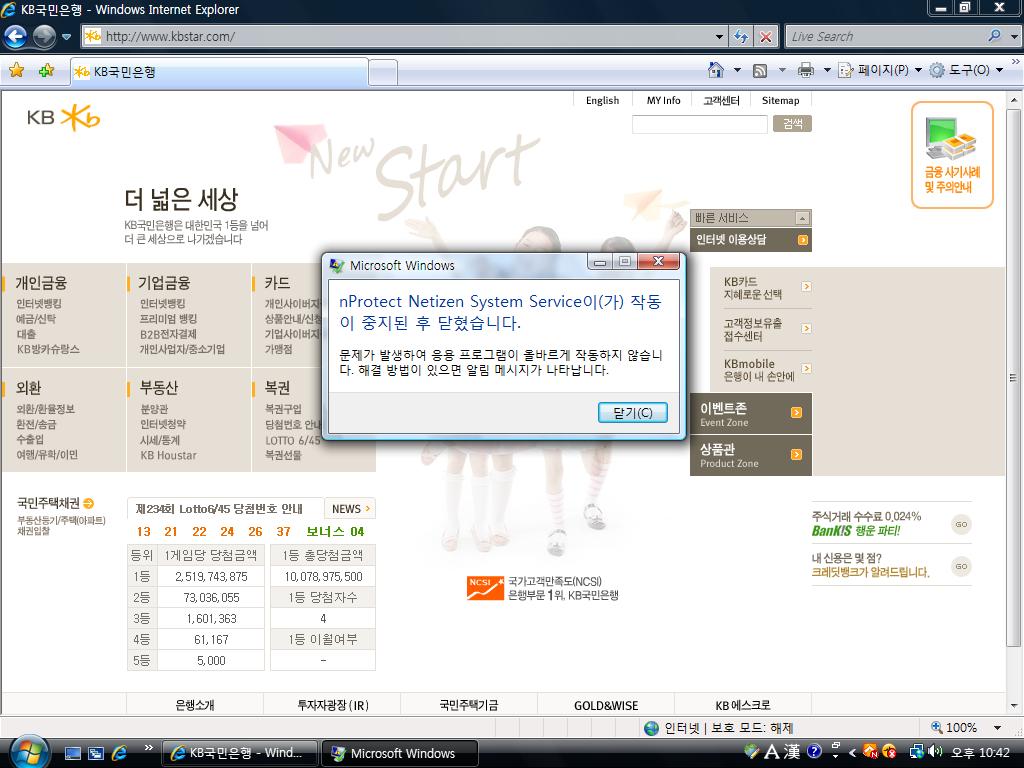
Task: Open the 외환 menu heading
Action: click(x=28, y=388)
